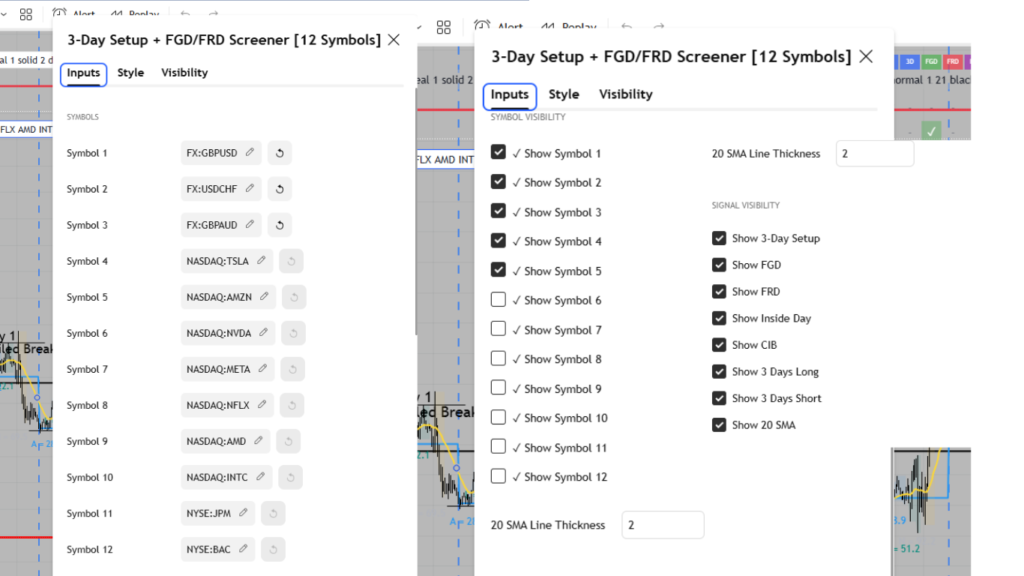This screenshot has height=576, width=1024.
Task: Click the pencil icon next to NYSE:BAC
Action: coord(243,549)
